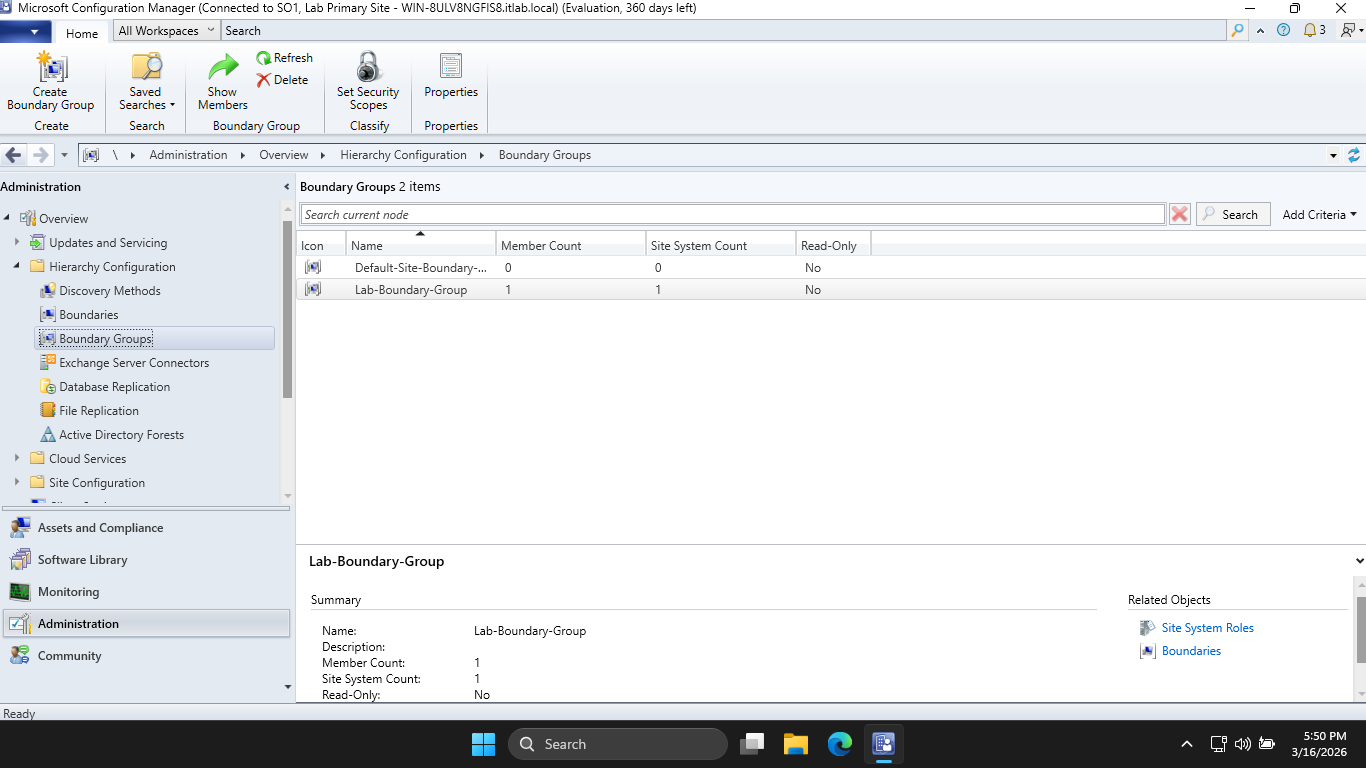Screen dimensions: 1366x768
Task: Switch to the Monitoring workspace
Action: click(x=68, y=592)
